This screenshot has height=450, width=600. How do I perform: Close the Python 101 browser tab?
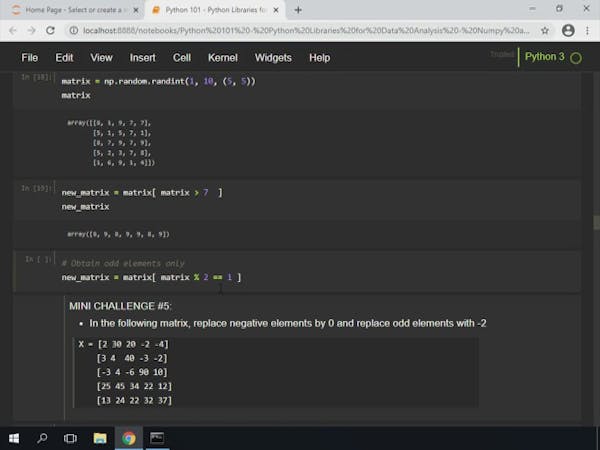[x=276, y=10]
